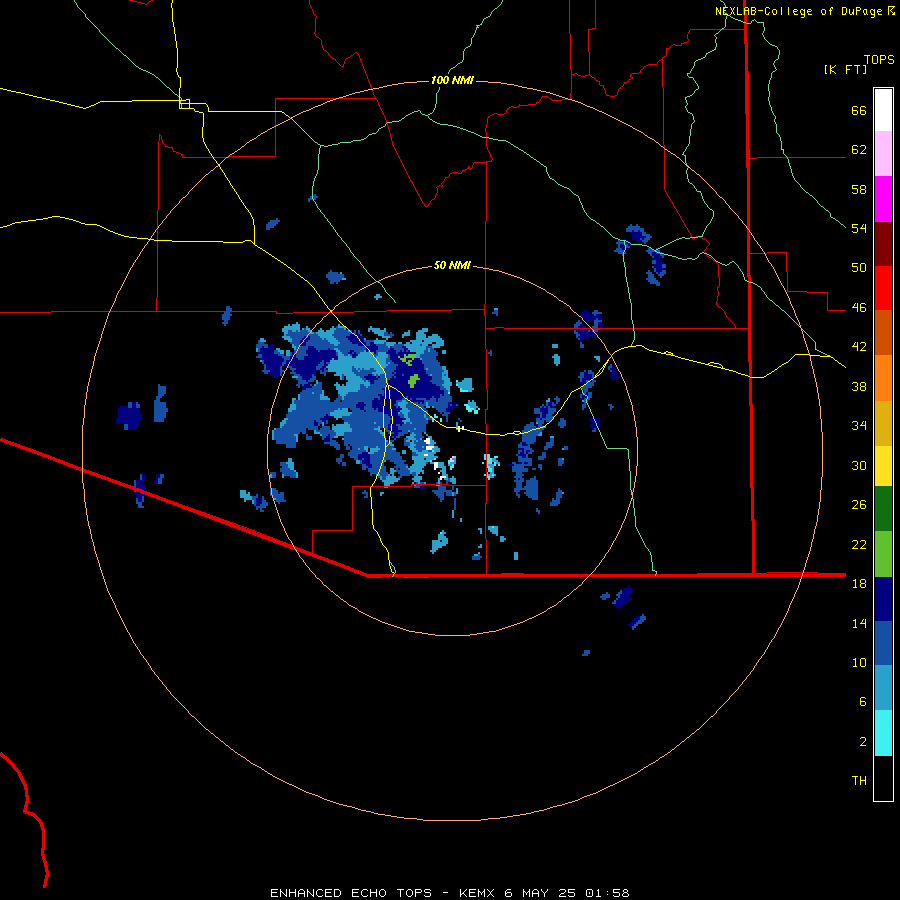Click the "34" scale value
The height and width of the screenshot is (900, 900).
pyautogui.click(x=859, y=426)
